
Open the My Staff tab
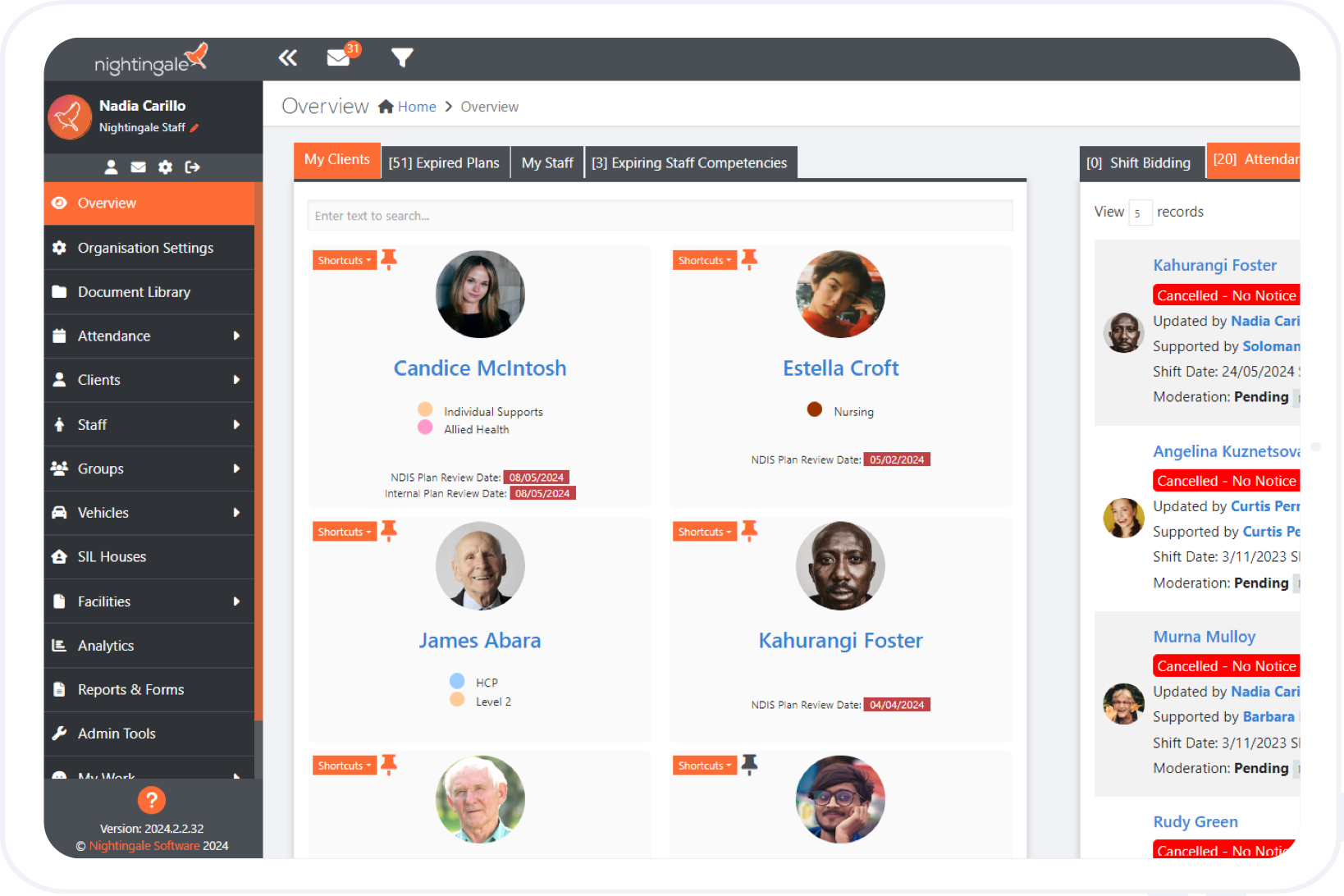(x=546, y=162)
